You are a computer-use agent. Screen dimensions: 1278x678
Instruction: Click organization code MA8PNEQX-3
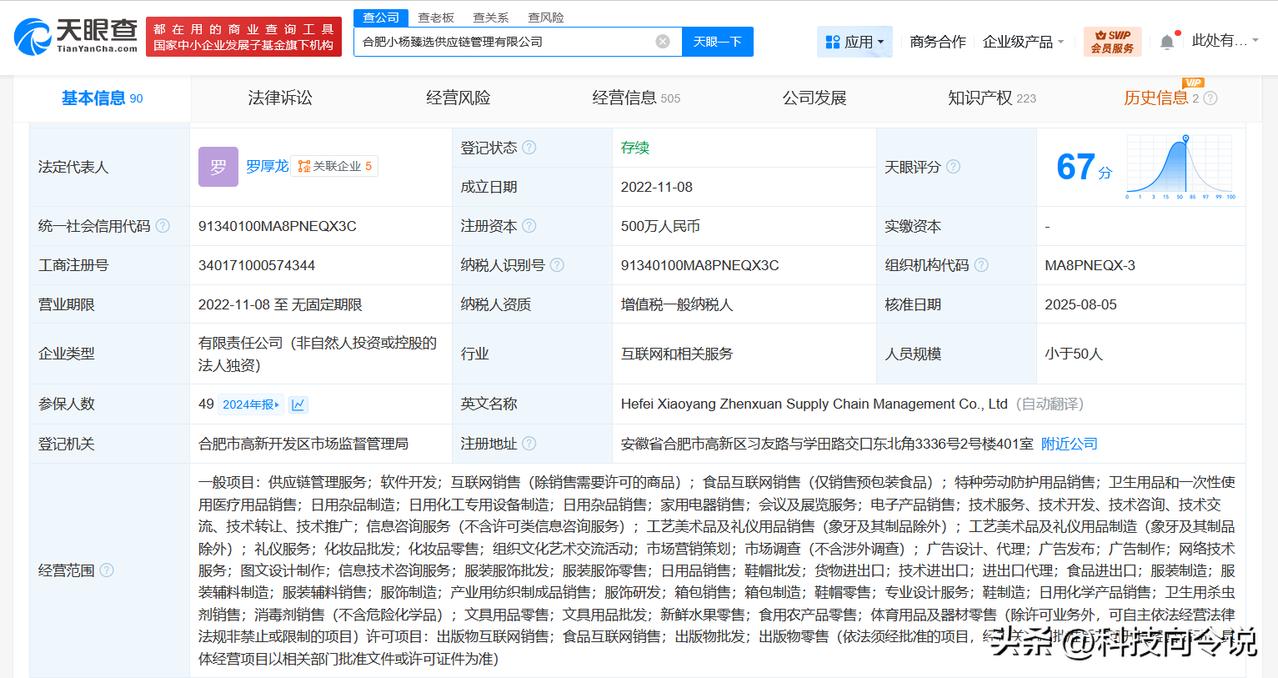point(1090,265)
